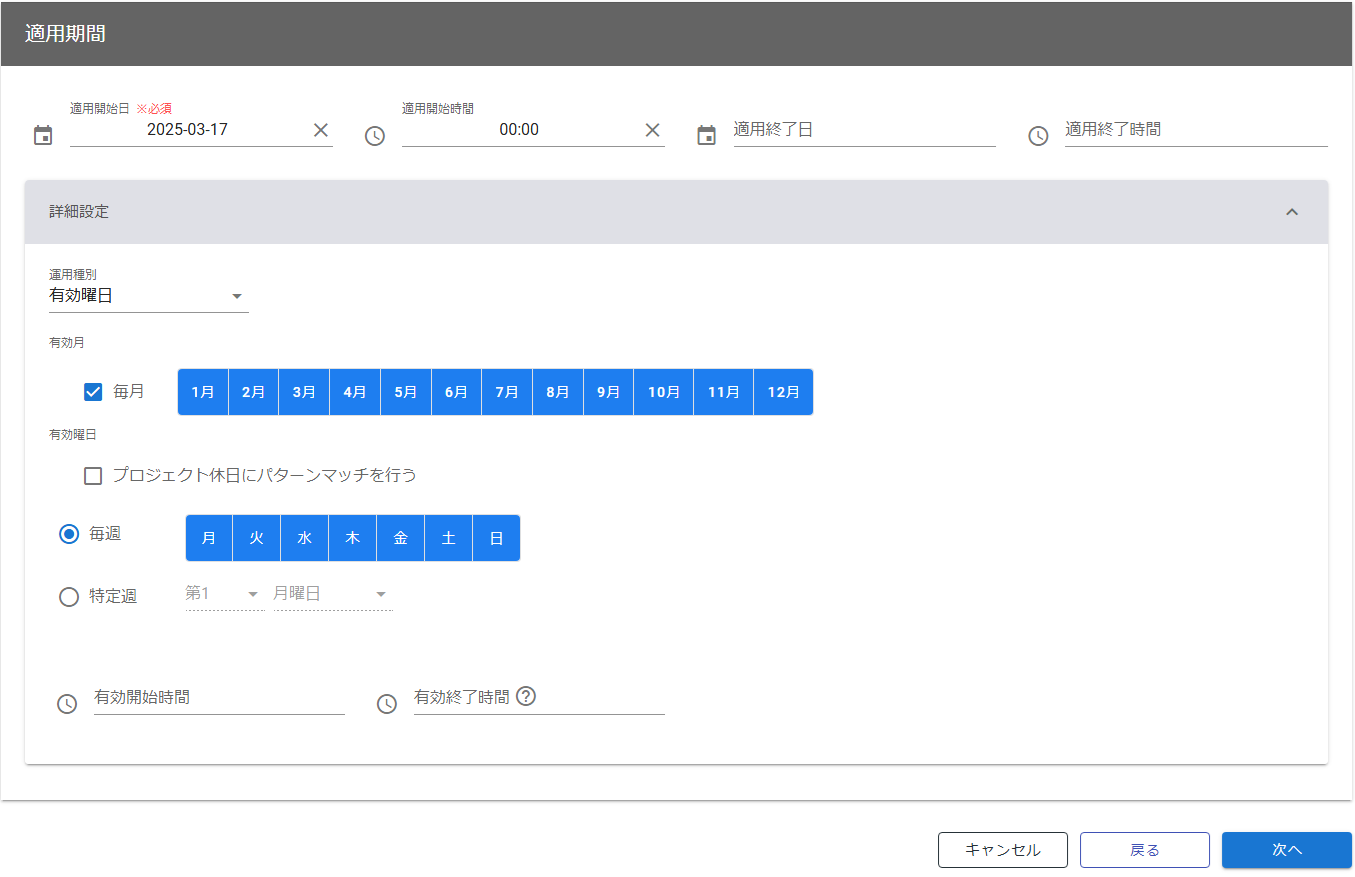The width and height of the screenshot is (1355, 877).
Task: Toggle the 3月 month button
Action: point(304,392)
